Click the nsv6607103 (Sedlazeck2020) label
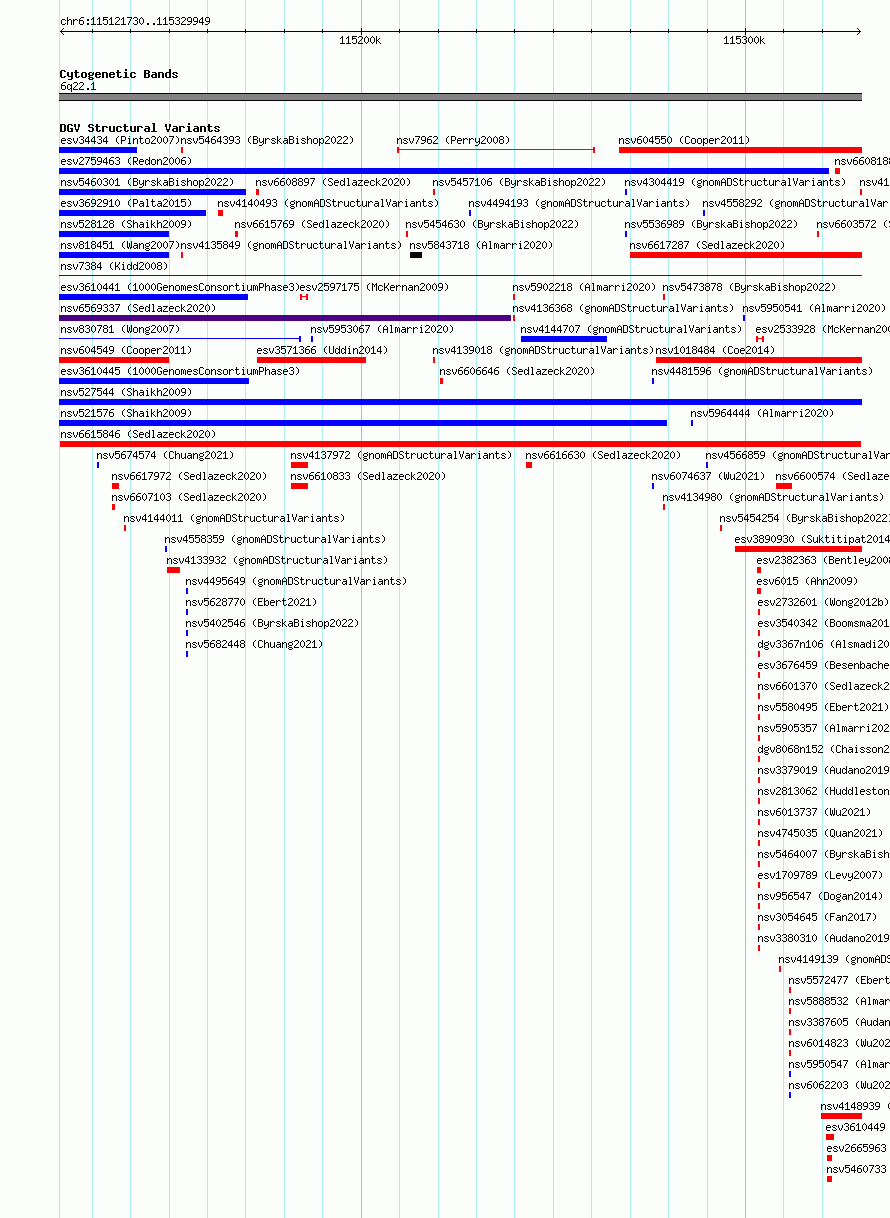The width and height of the screenshot is (890, 1218). (x=189, y=498)
